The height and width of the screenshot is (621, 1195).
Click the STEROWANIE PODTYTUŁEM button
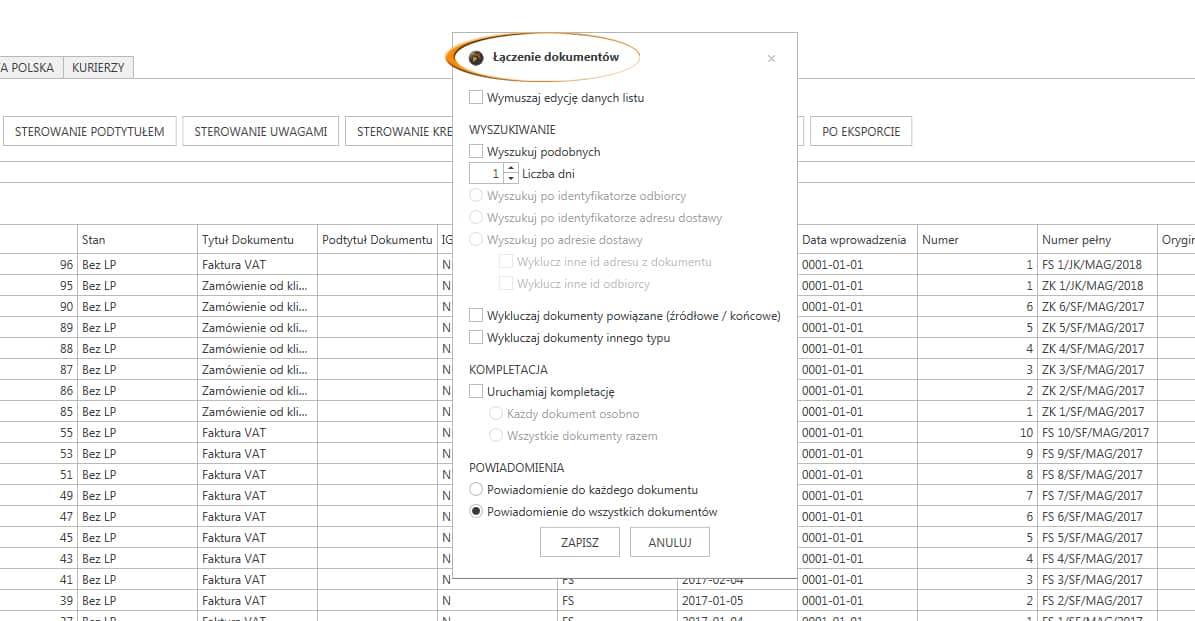pos(90,131)
